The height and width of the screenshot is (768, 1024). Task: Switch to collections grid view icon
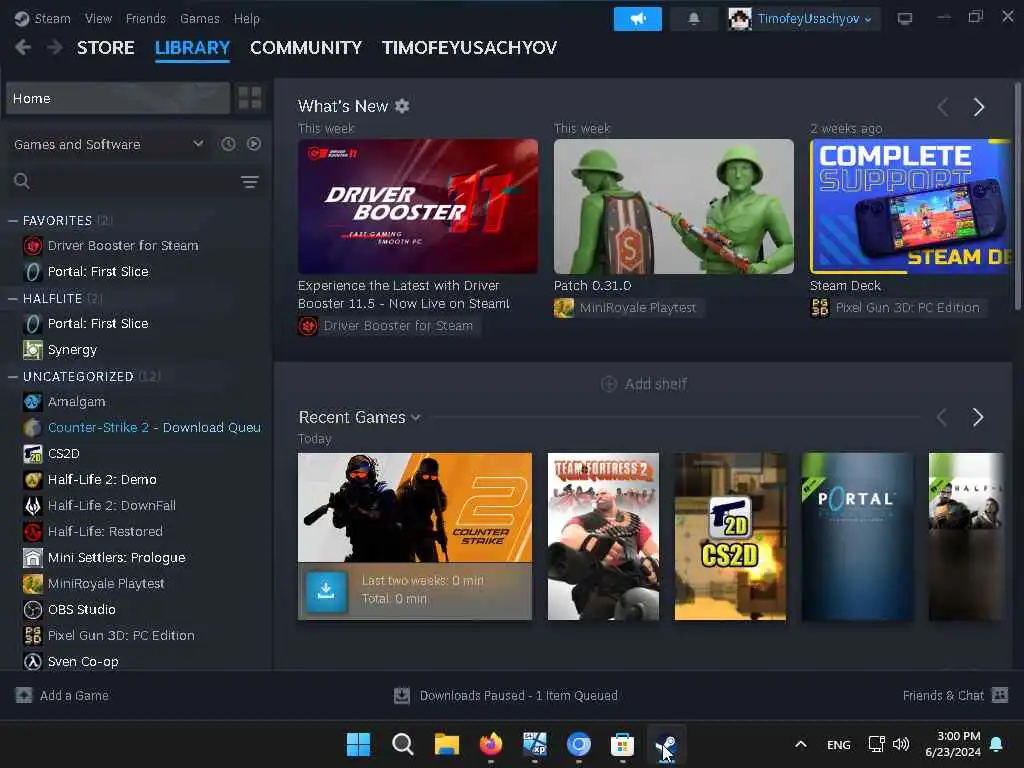(249, 98)
